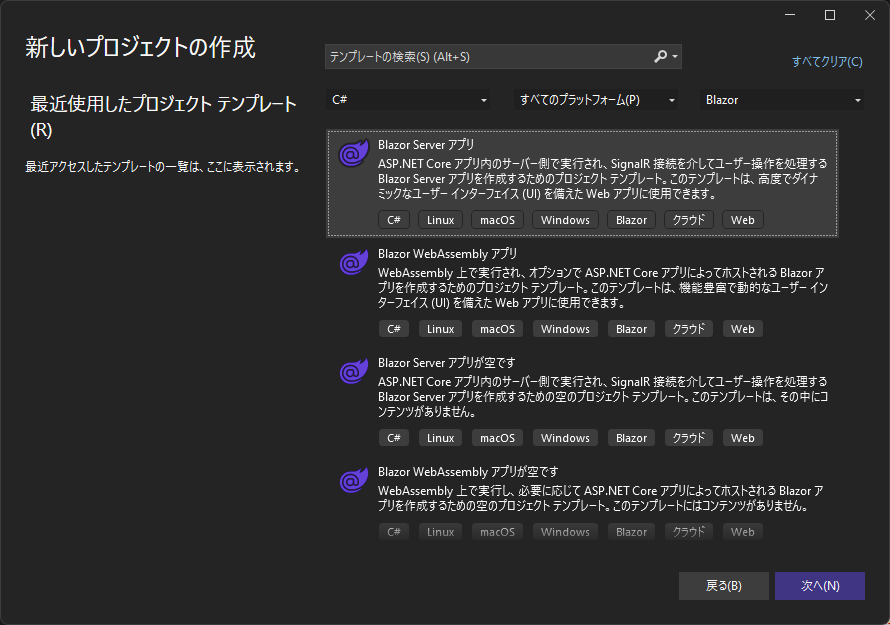Click Linux tag under Blazor WebAssembly アプリ
Screen dimensions: 890x625
[440, 329]
